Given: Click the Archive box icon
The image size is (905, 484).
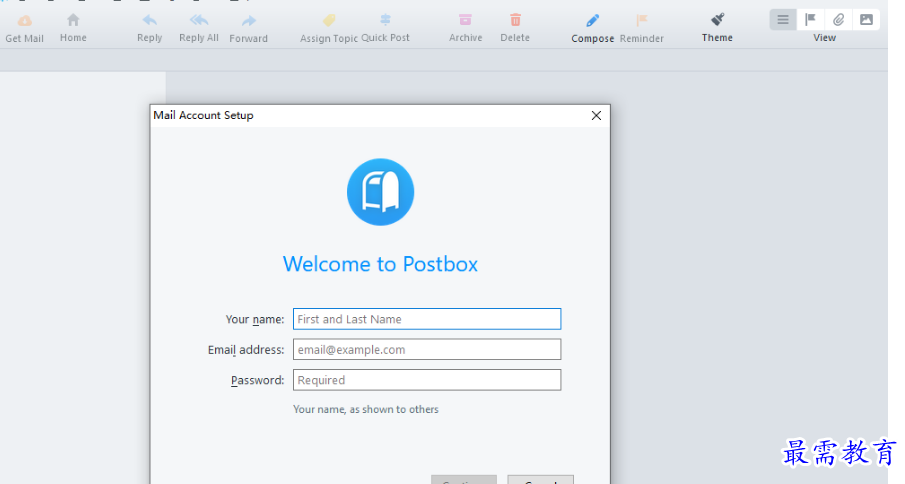Looking at the screenshot, I should point(465,20).
